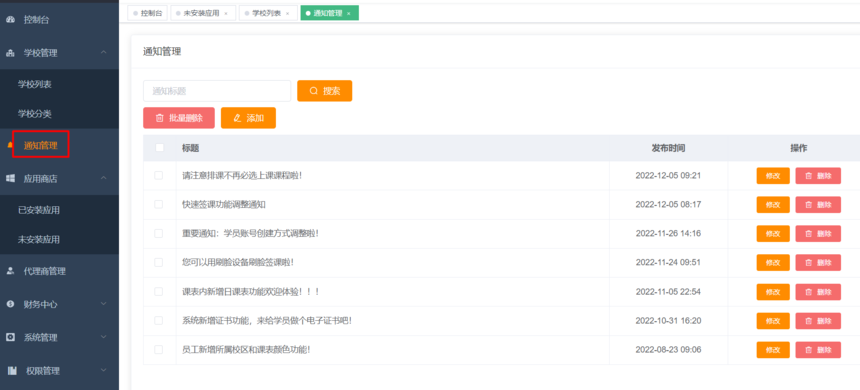The image size is (860, 390).
Task: Expand the 系统管理 menu chevron
Action: point(104,337)
